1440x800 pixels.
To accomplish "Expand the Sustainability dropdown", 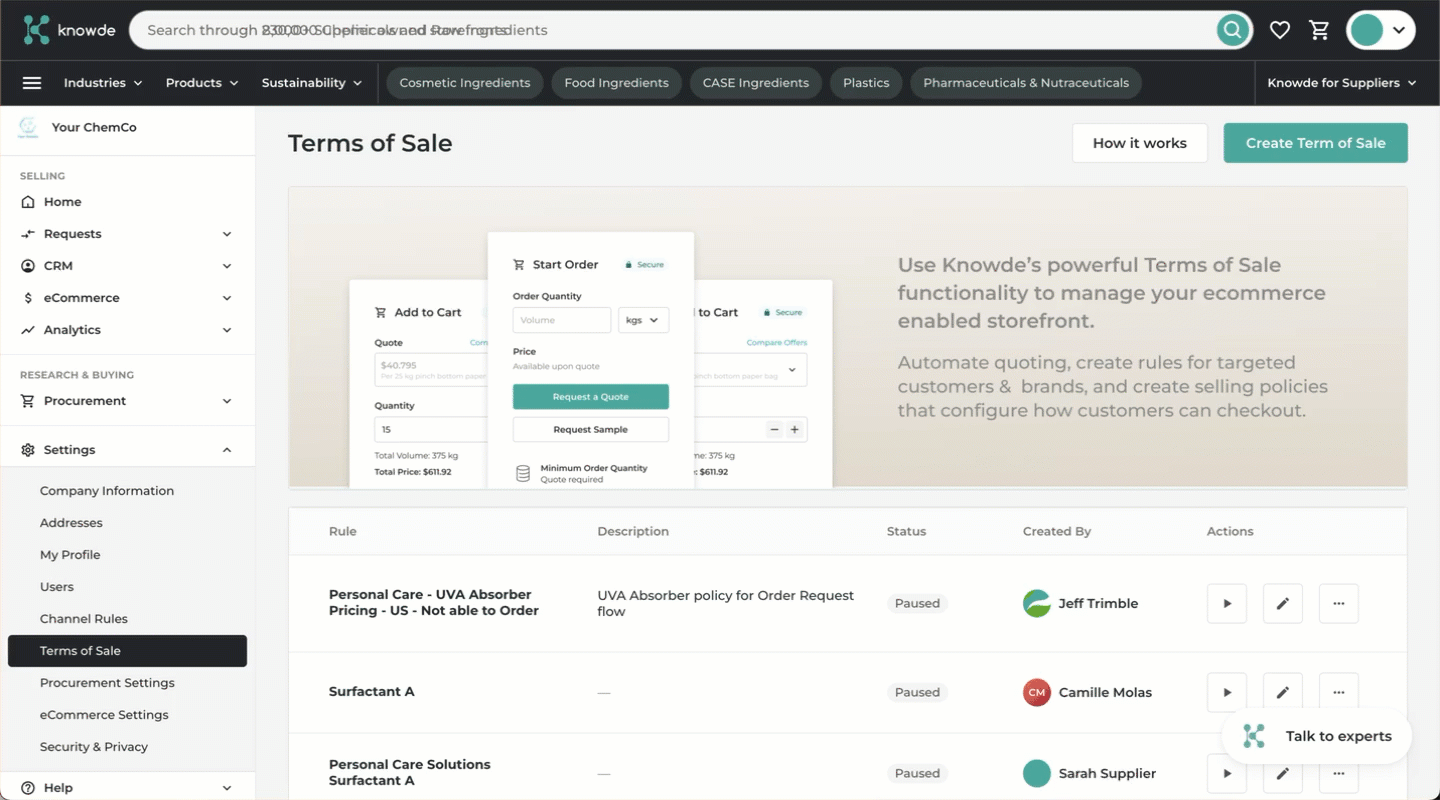I will click(312, 83).
